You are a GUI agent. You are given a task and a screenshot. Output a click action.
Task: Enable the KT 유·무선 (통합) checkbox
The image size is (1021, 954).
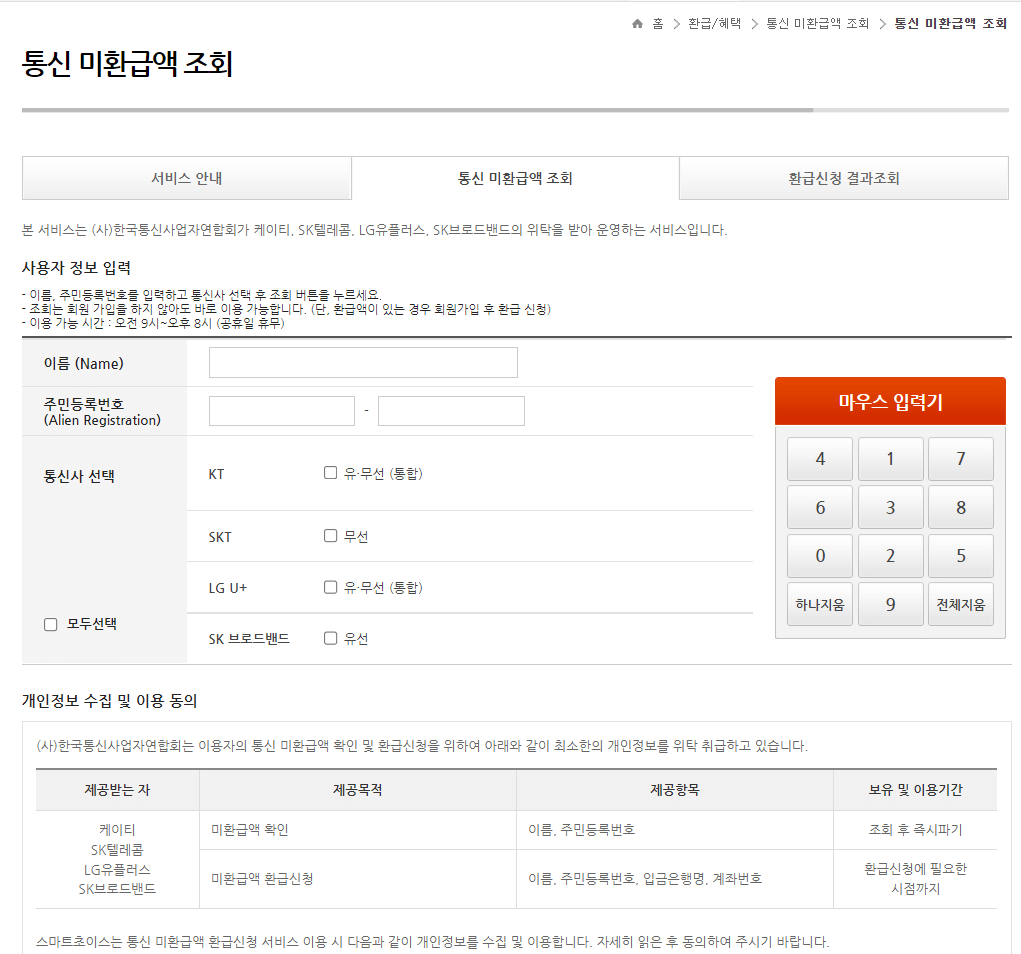330,472
